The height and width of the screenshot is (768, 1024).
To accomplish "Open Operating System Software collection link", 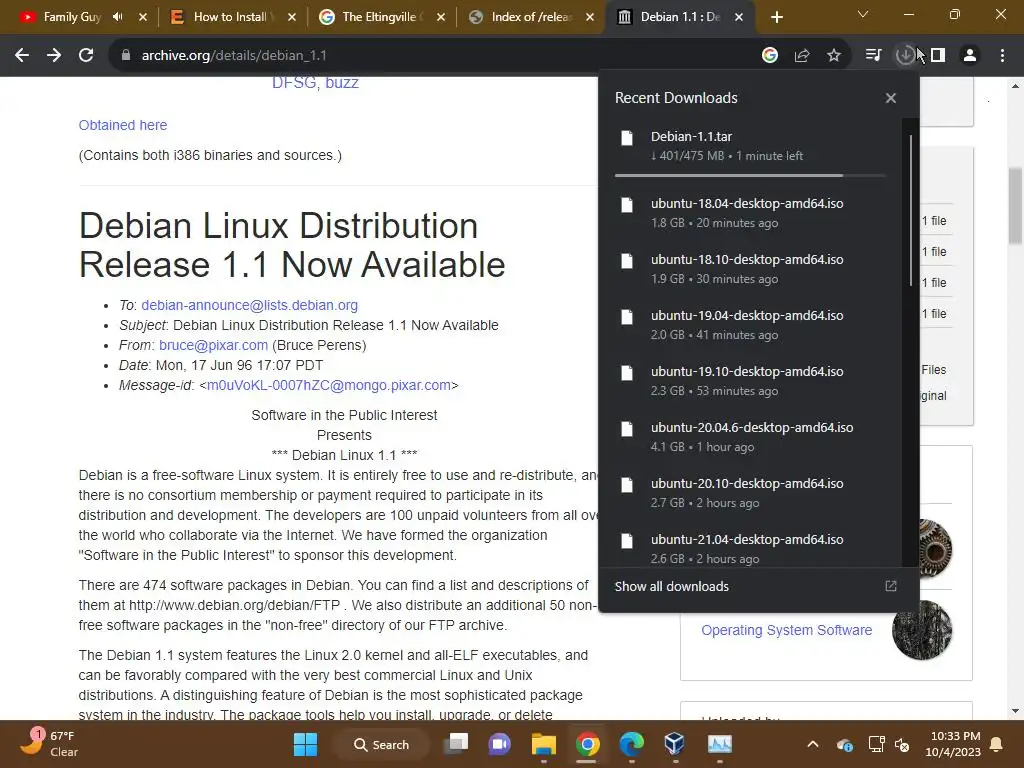I will point(786,630).
